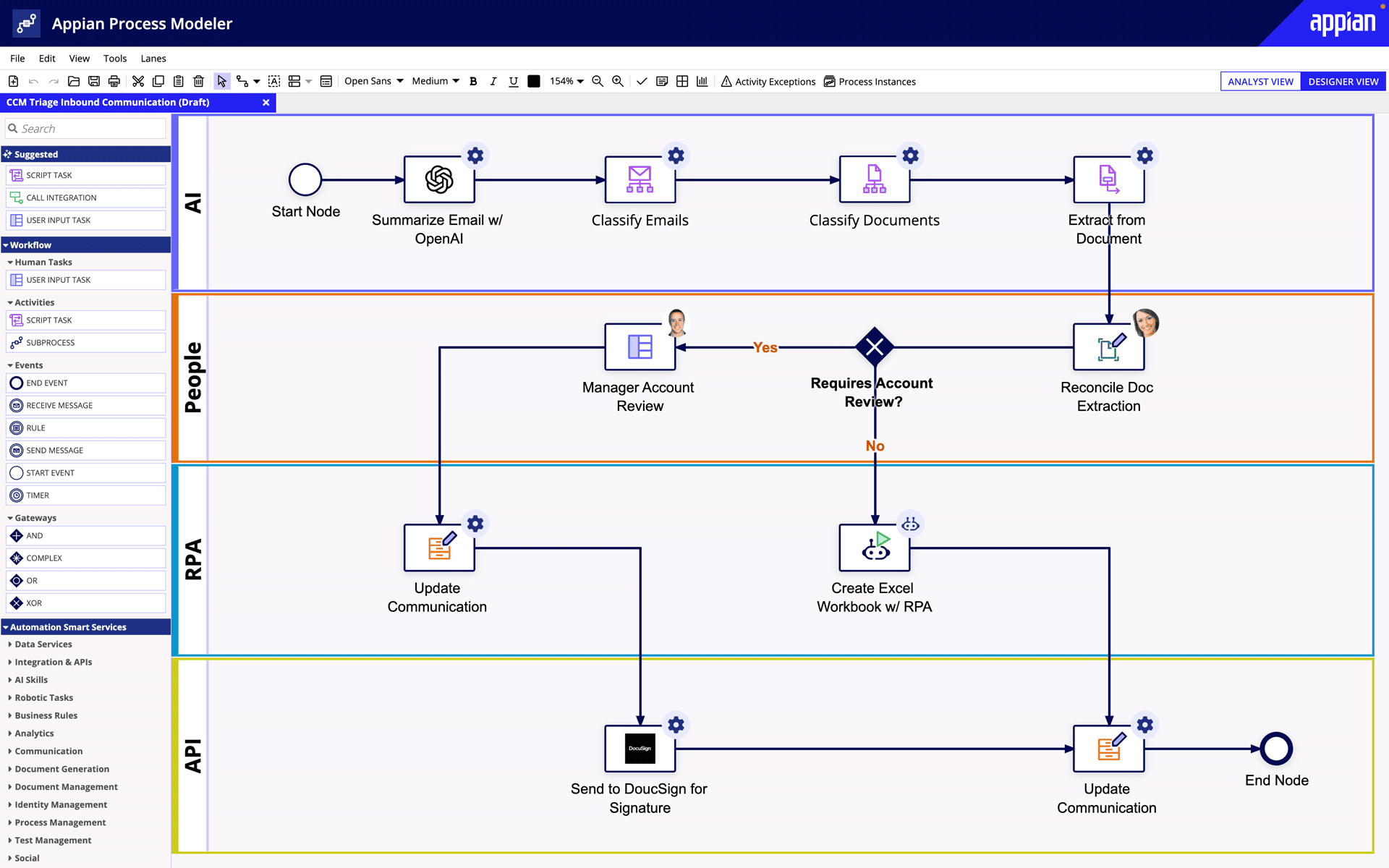The height and width of the screenshot is (868, 1389).
Task: Expand the Document Generation category
Action: pos(62,768)
